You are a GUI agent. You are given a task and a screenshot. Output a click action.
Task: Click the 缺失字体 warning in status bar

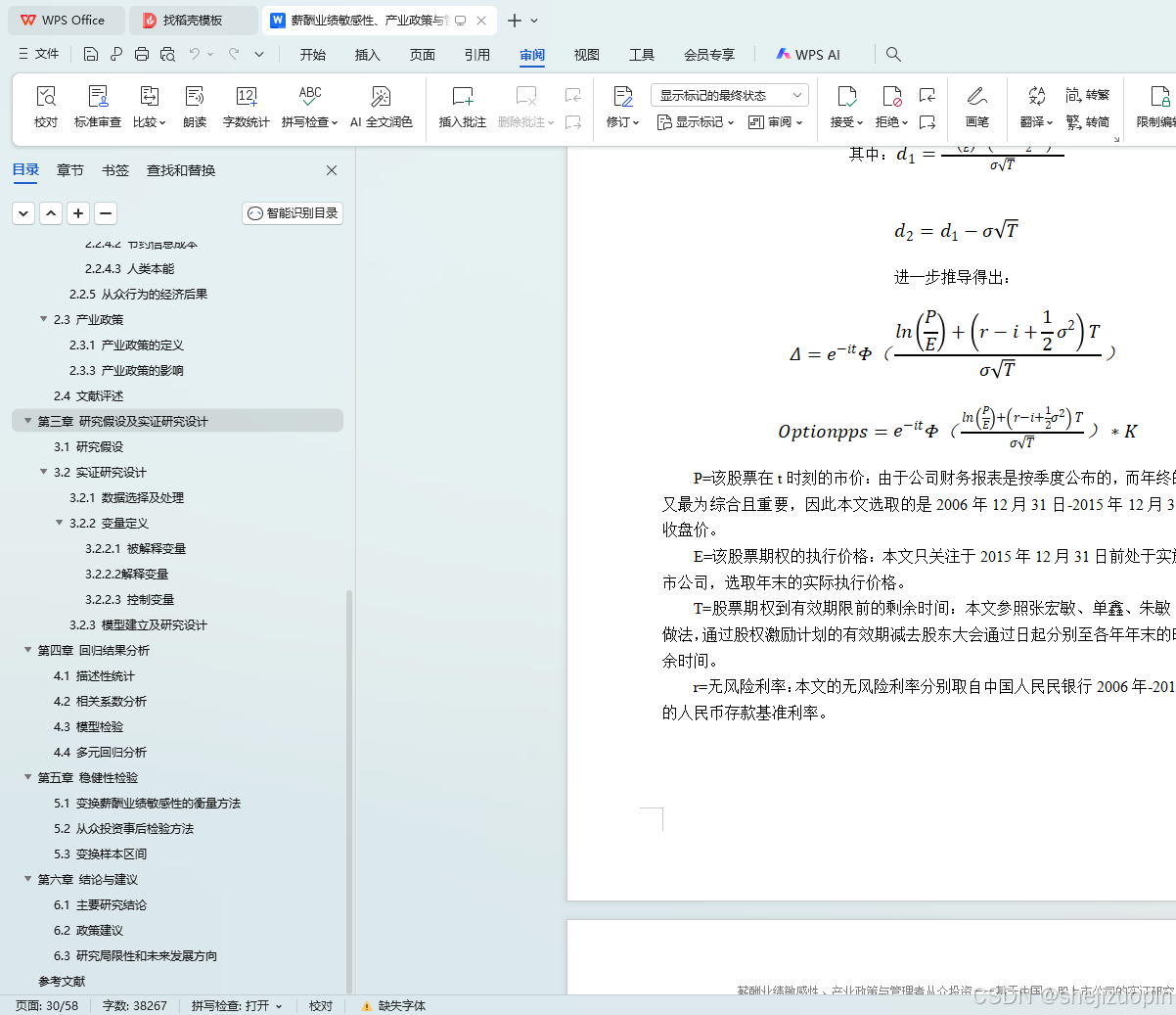coord(394,1005)
